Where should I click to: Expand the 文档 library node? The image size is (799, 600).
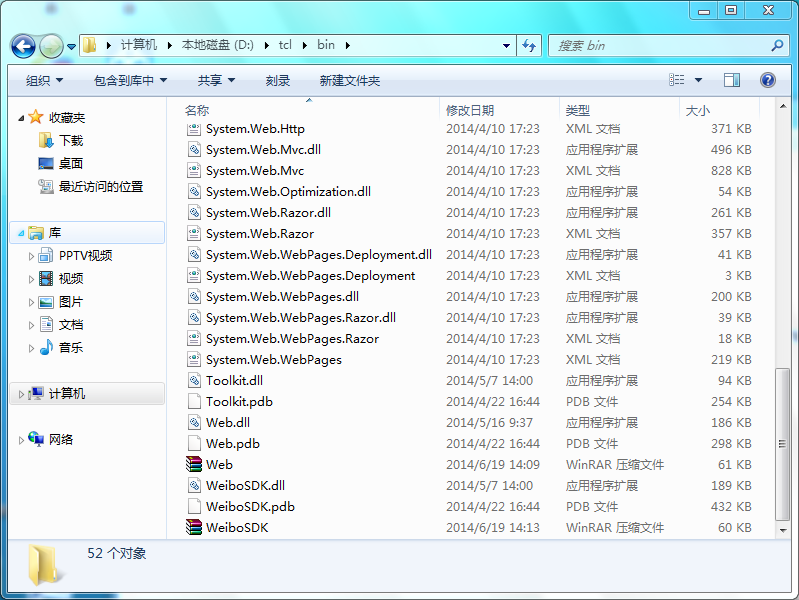(x=31, y=325)
